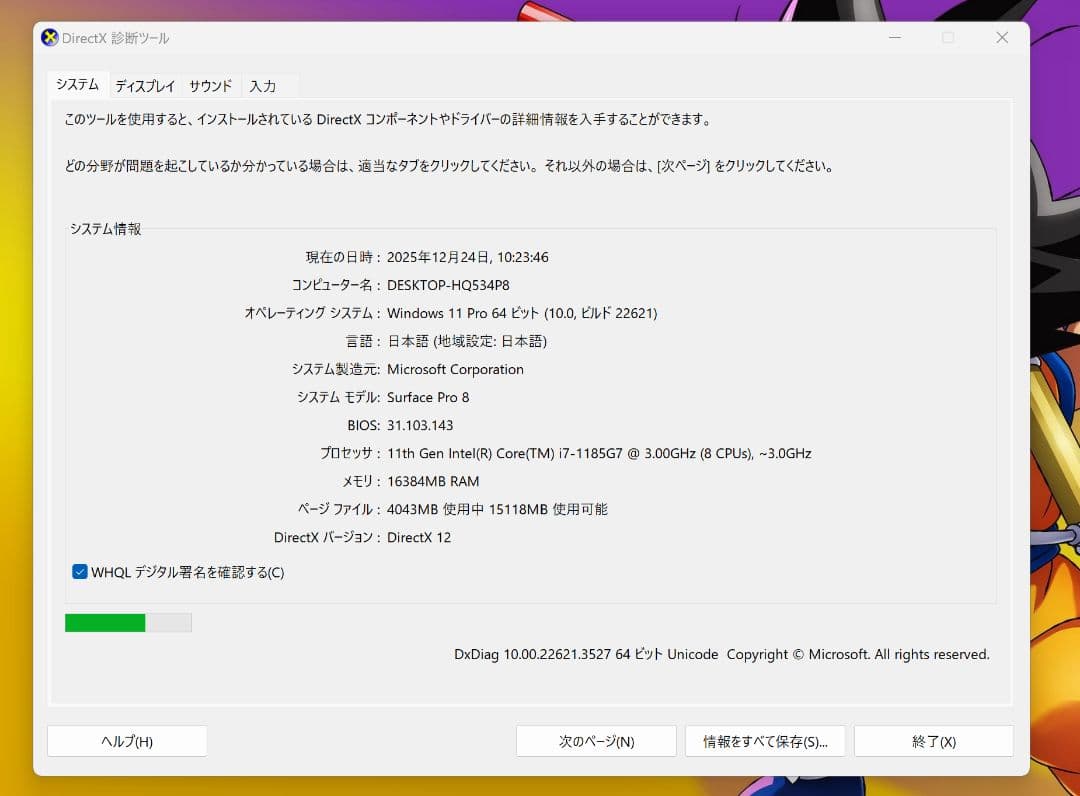This screenshot has width=1080, height=796.
Task: Select the 入力 tab
Action: [262, 85]
